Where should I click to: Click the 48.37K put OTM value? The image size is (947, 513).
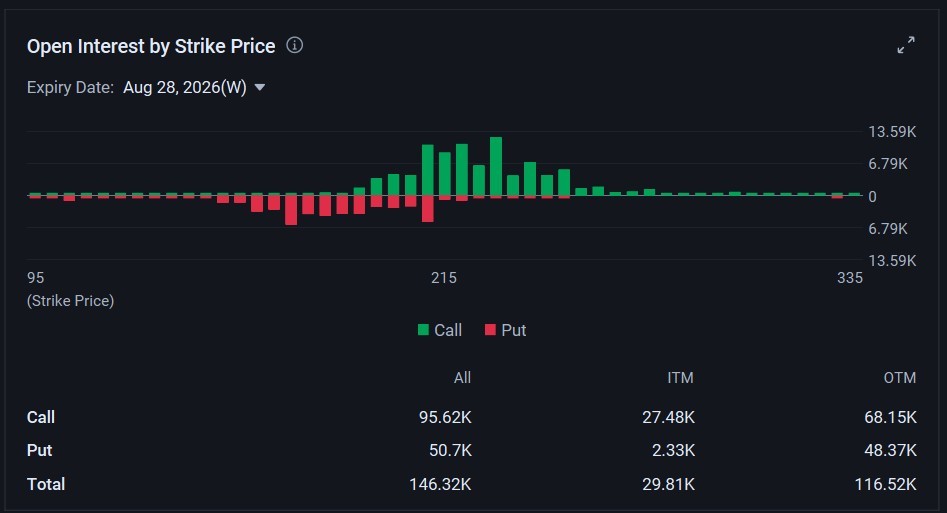pos(890,450)
